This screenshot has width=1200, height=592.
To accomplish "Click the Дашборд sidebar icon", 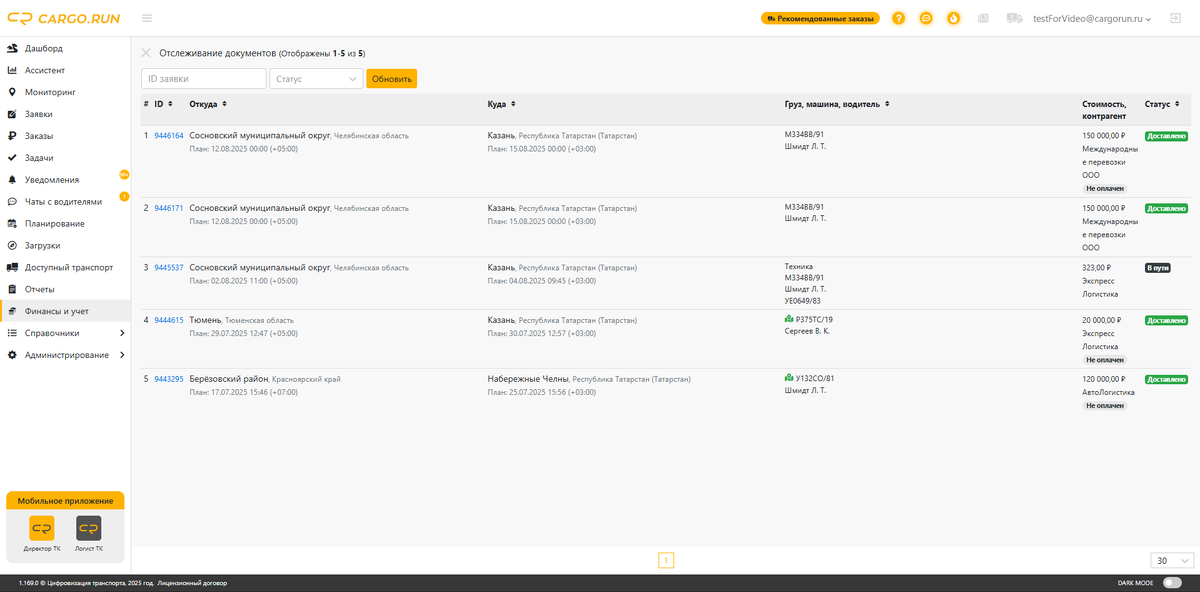I will (11, 48).
